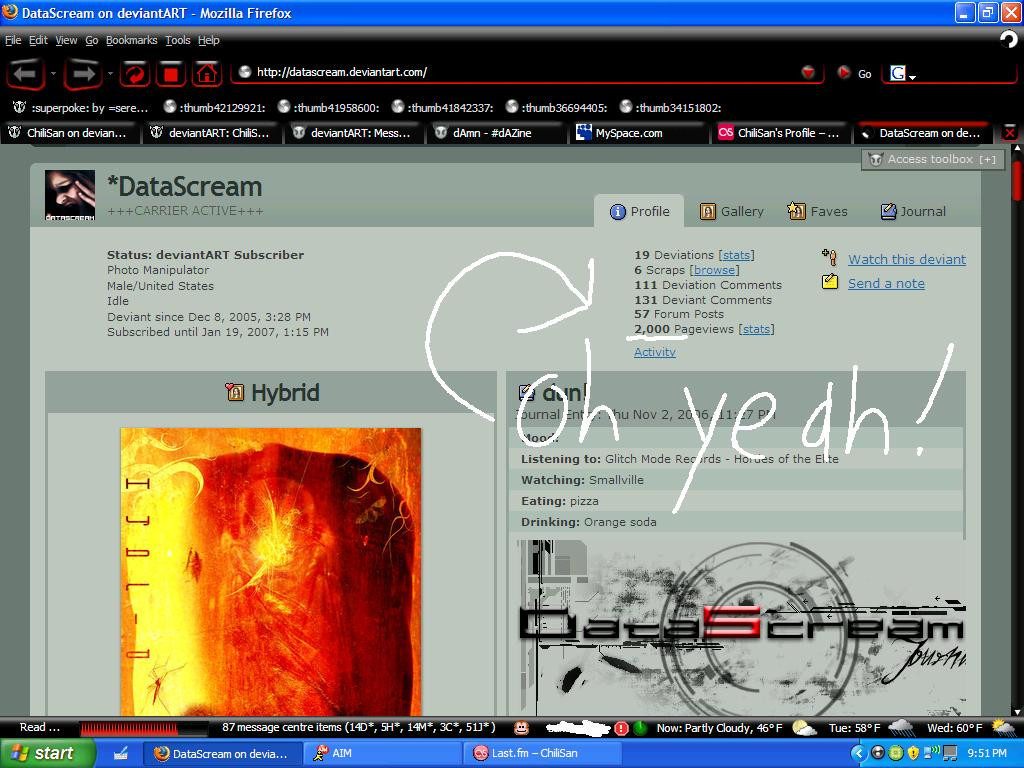Open the Go menu
This screenshot has width=1024, height=768.
(91, 40)
